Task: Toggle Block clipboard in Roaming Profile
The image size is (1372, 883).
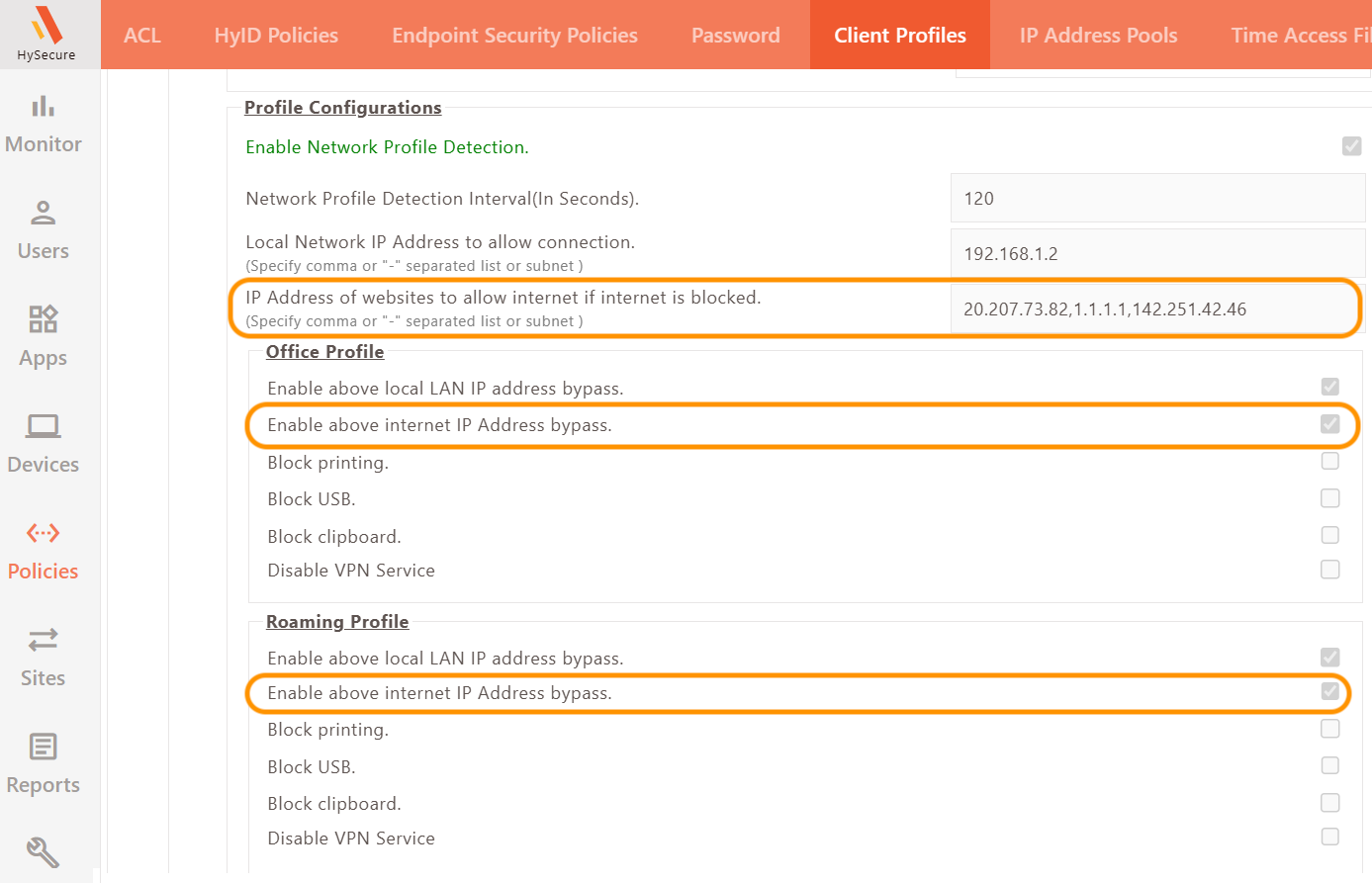Action: (1330, 802)
